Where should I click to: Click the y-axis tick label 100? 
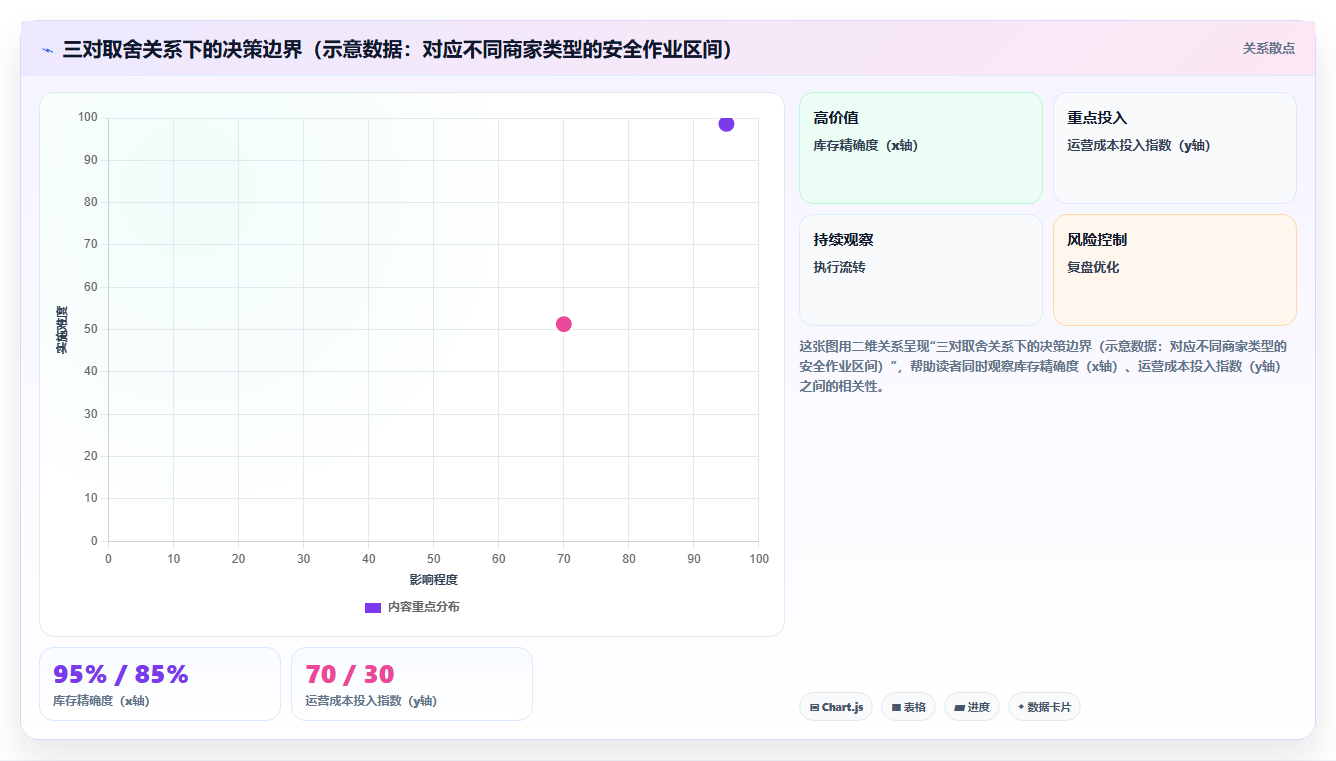88,118
